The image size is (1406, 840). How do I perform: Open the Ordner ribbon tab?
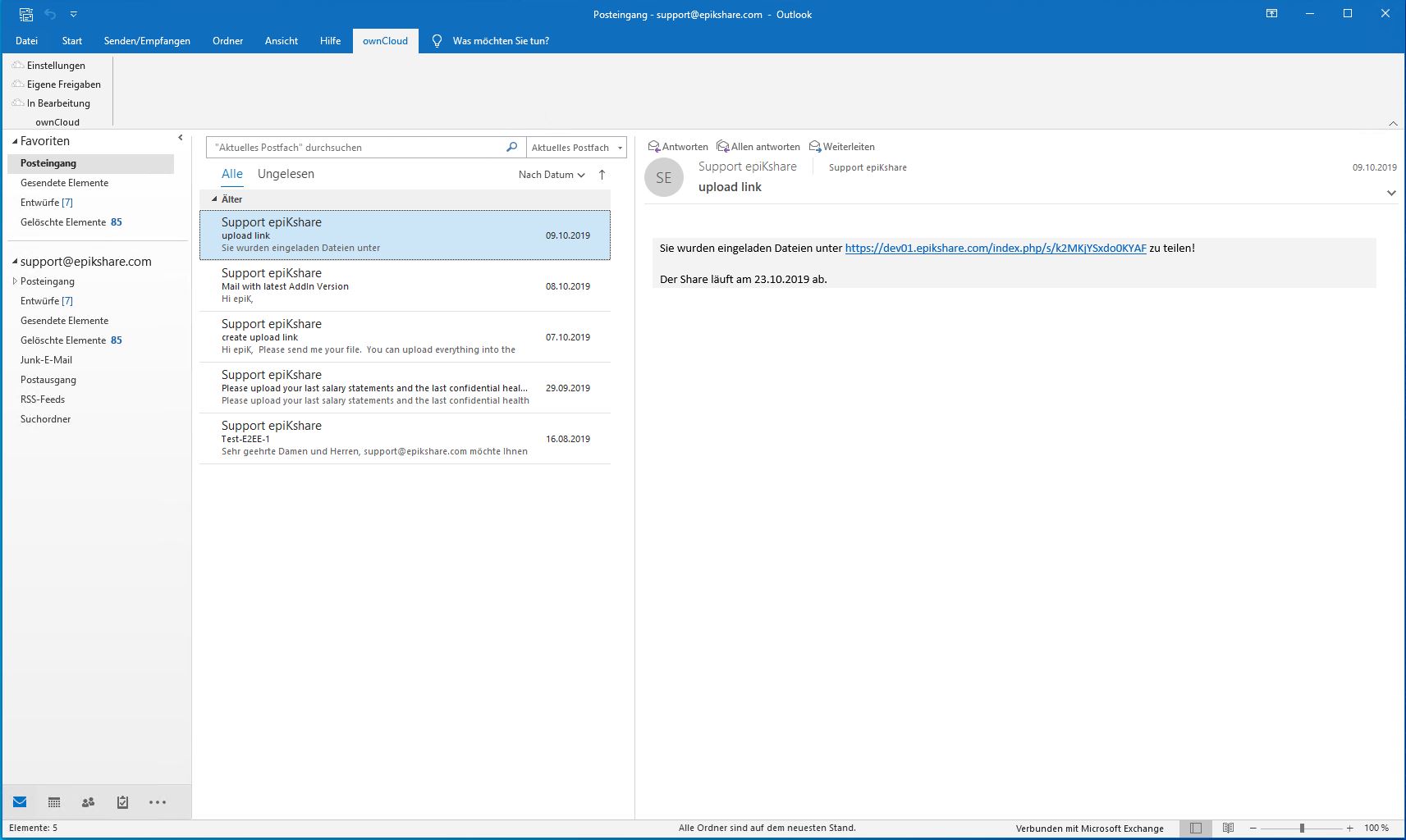click(x=227, y=41)
